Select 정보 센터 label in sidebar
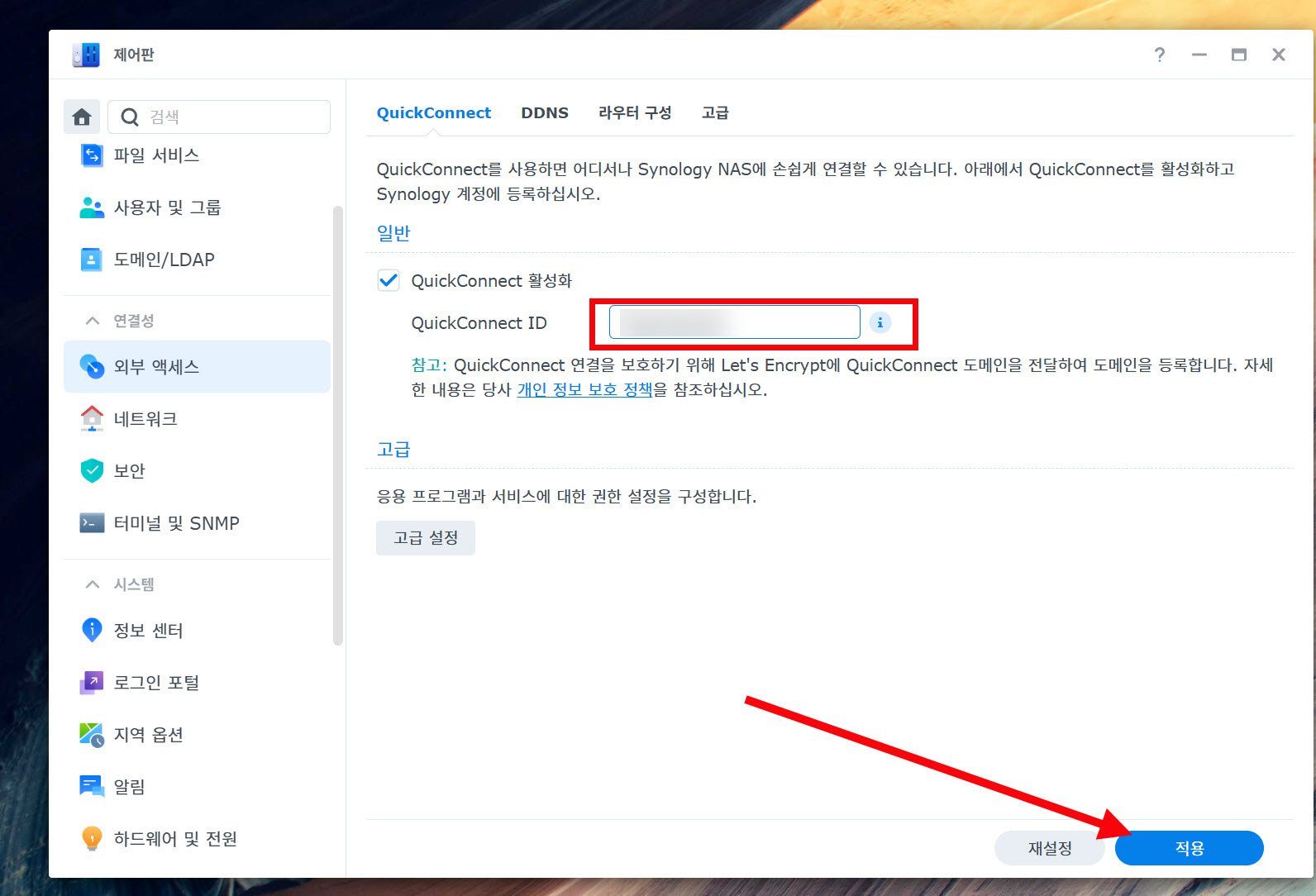 pyautogui.click(x=148, y=631)
